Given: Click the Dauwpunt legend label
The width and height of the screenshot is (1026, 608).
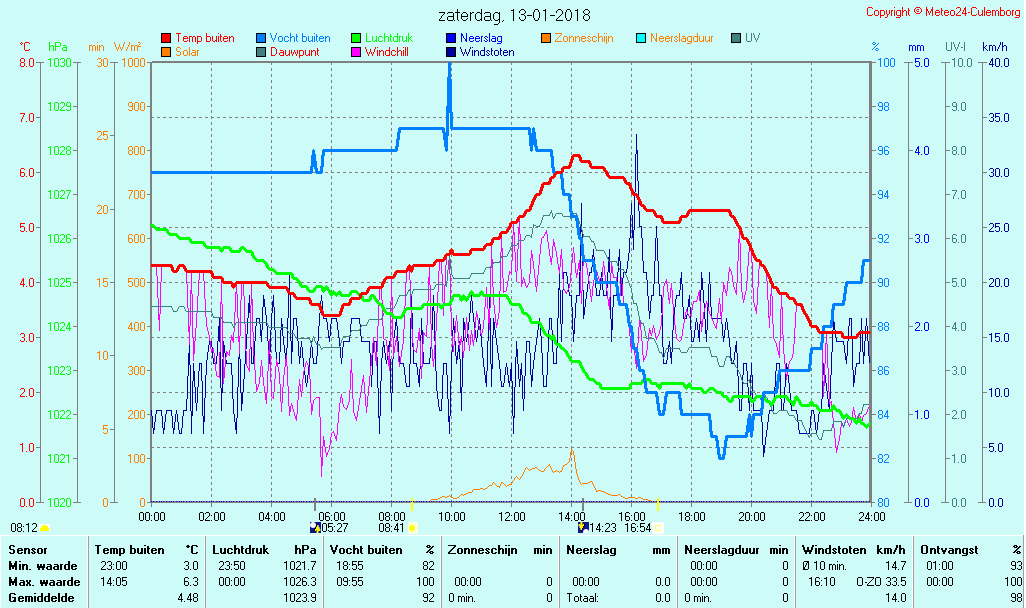Looking at the screenshot, I should [294, 51].
